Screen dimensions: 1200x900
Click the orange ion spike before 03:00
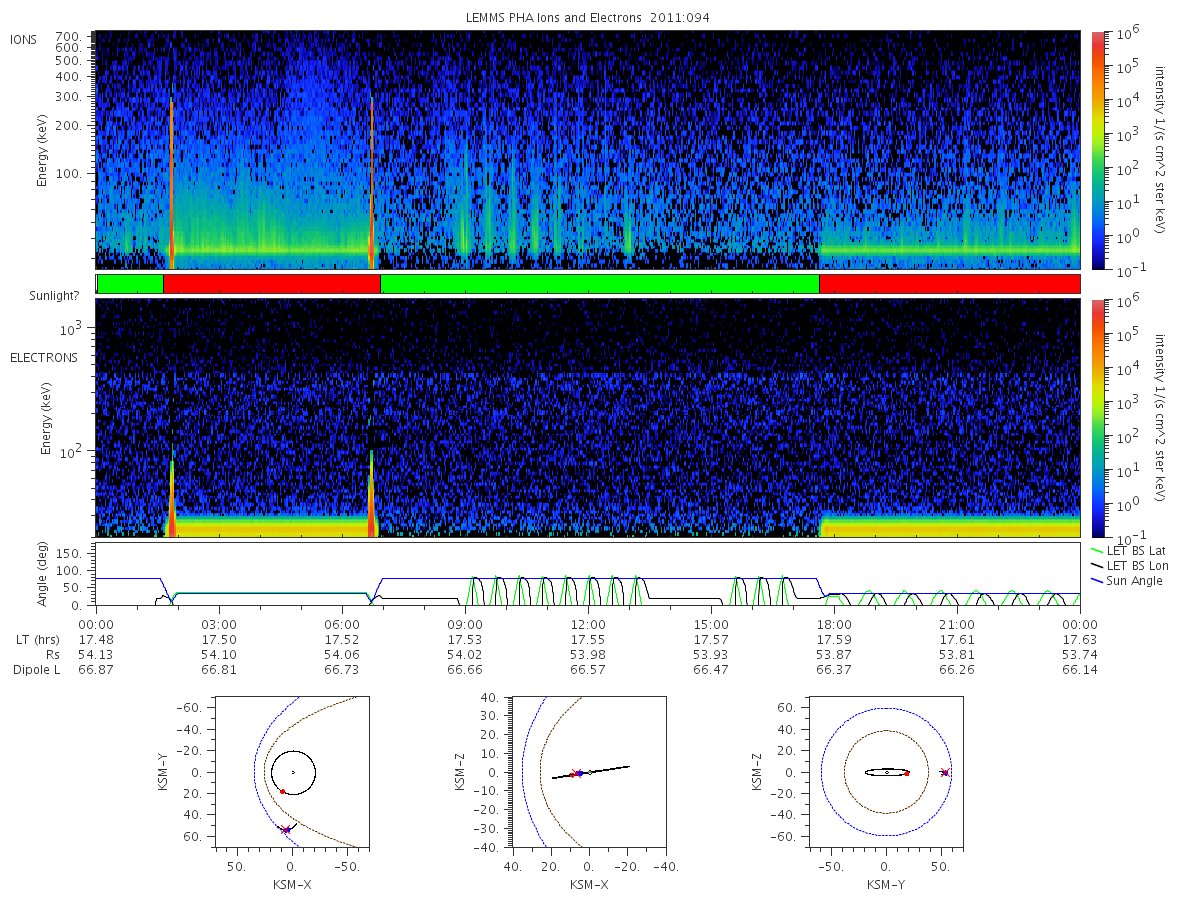pyautogui.click(x=172, y=185)
